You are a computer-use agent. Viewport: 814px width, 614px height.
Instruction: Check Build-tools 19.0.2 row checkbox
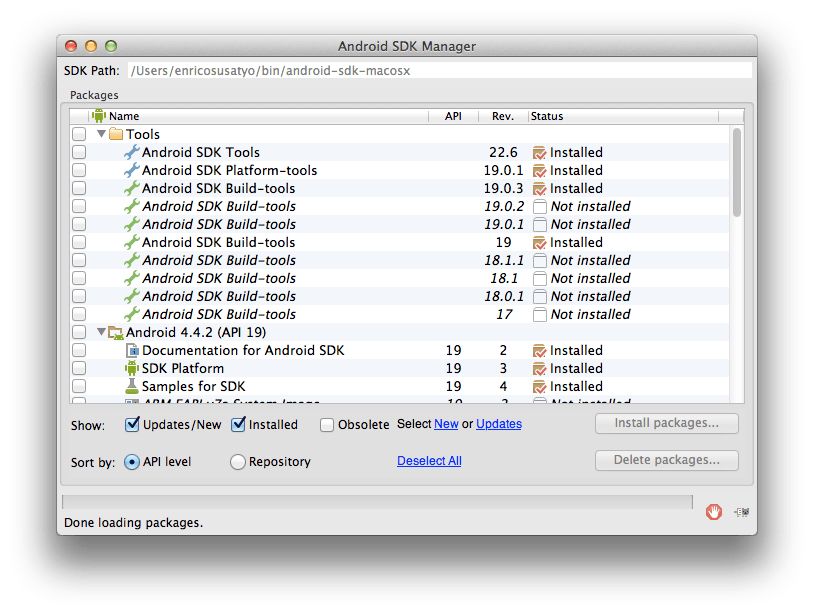coord(79,206)
